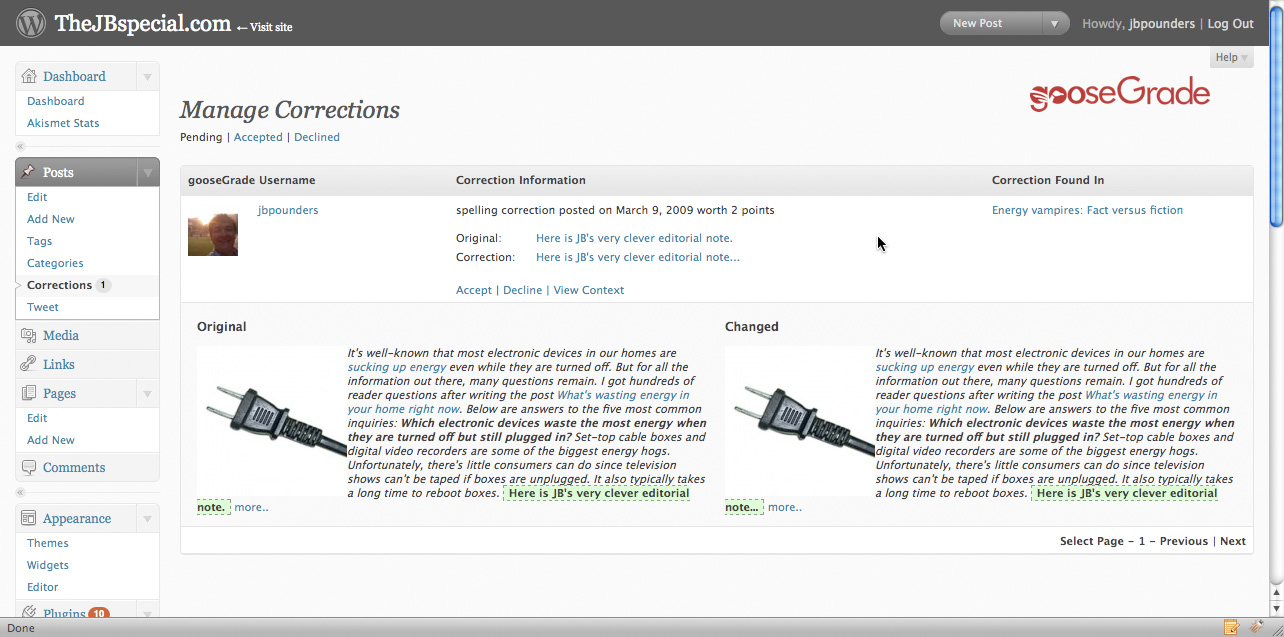Select Add New under Posts
Image resolution: width=1284 pixels, height=637 pixels.
click(51, 219)
